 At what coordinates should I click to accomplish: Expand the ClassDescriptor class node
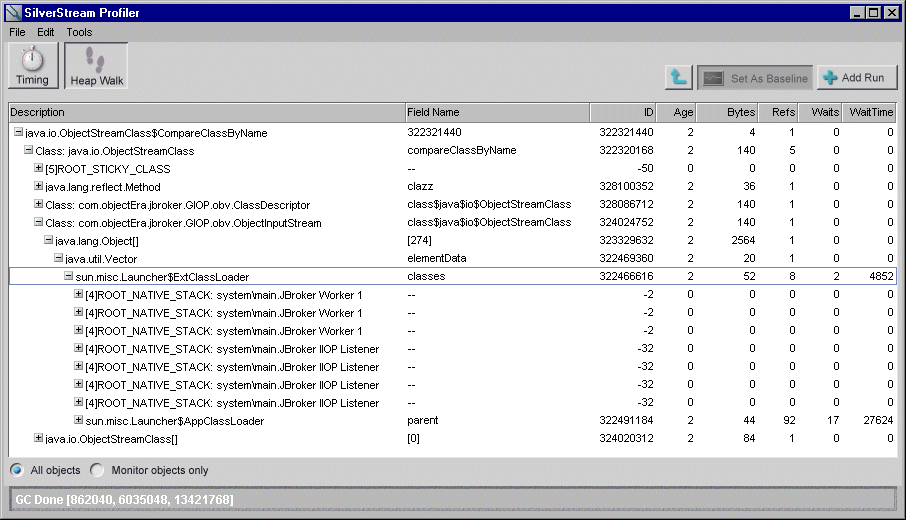click(38, 204)
